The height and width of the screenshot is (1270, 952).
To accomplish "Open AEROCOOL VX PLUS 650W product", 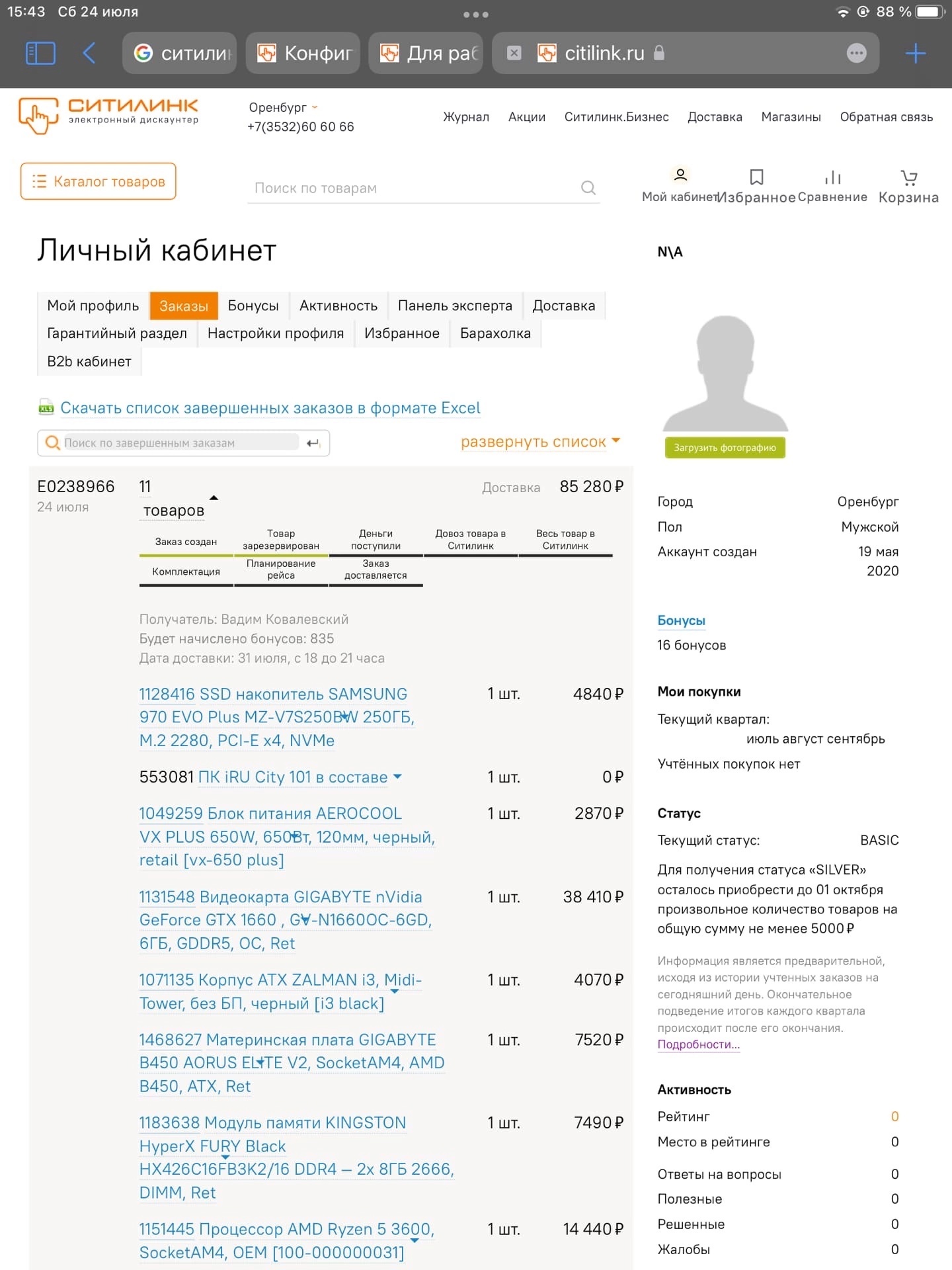I will (287, 837).
